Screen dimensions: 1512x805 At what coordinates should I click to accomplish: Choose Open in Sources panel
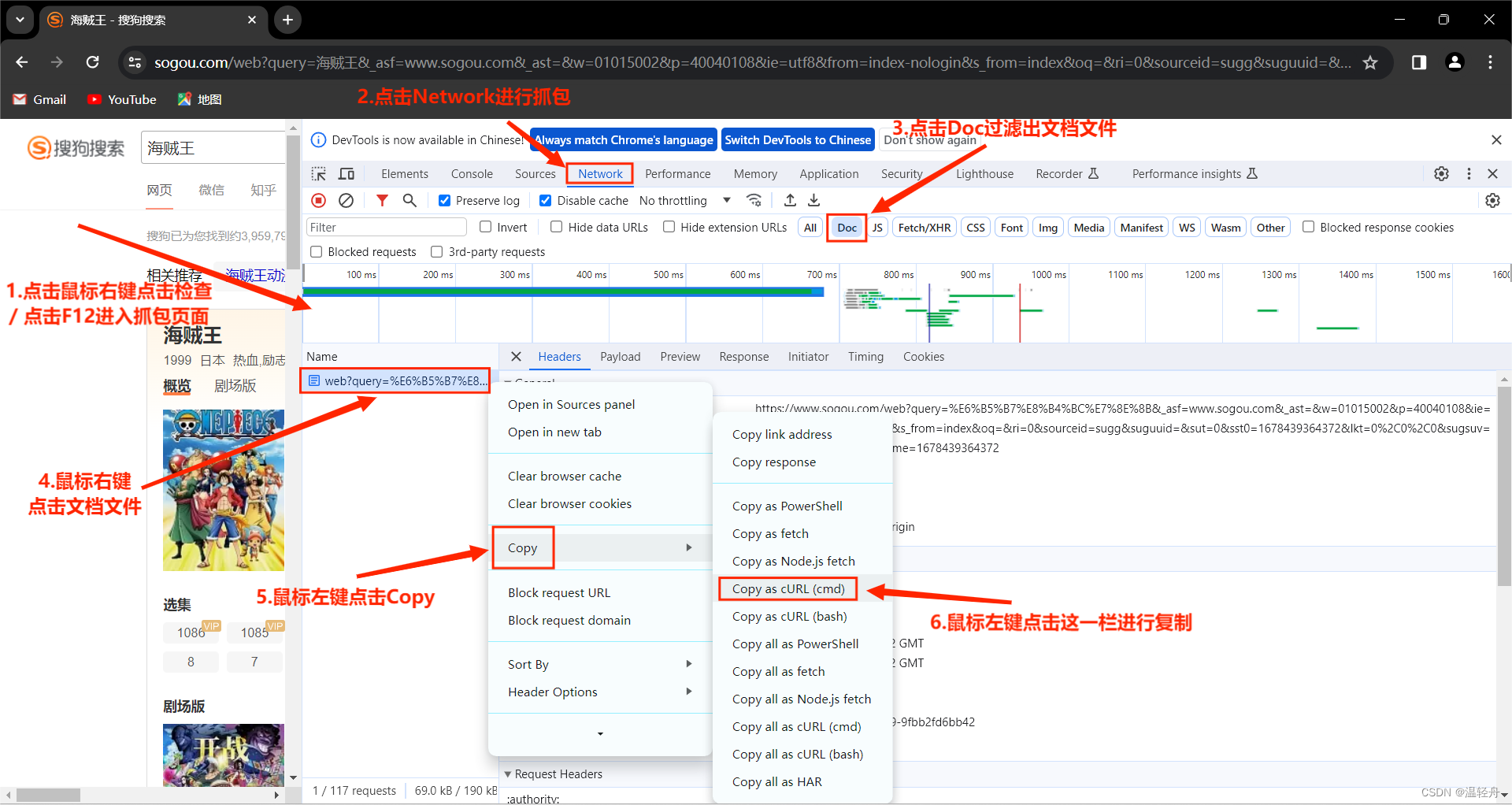(571, 405)
